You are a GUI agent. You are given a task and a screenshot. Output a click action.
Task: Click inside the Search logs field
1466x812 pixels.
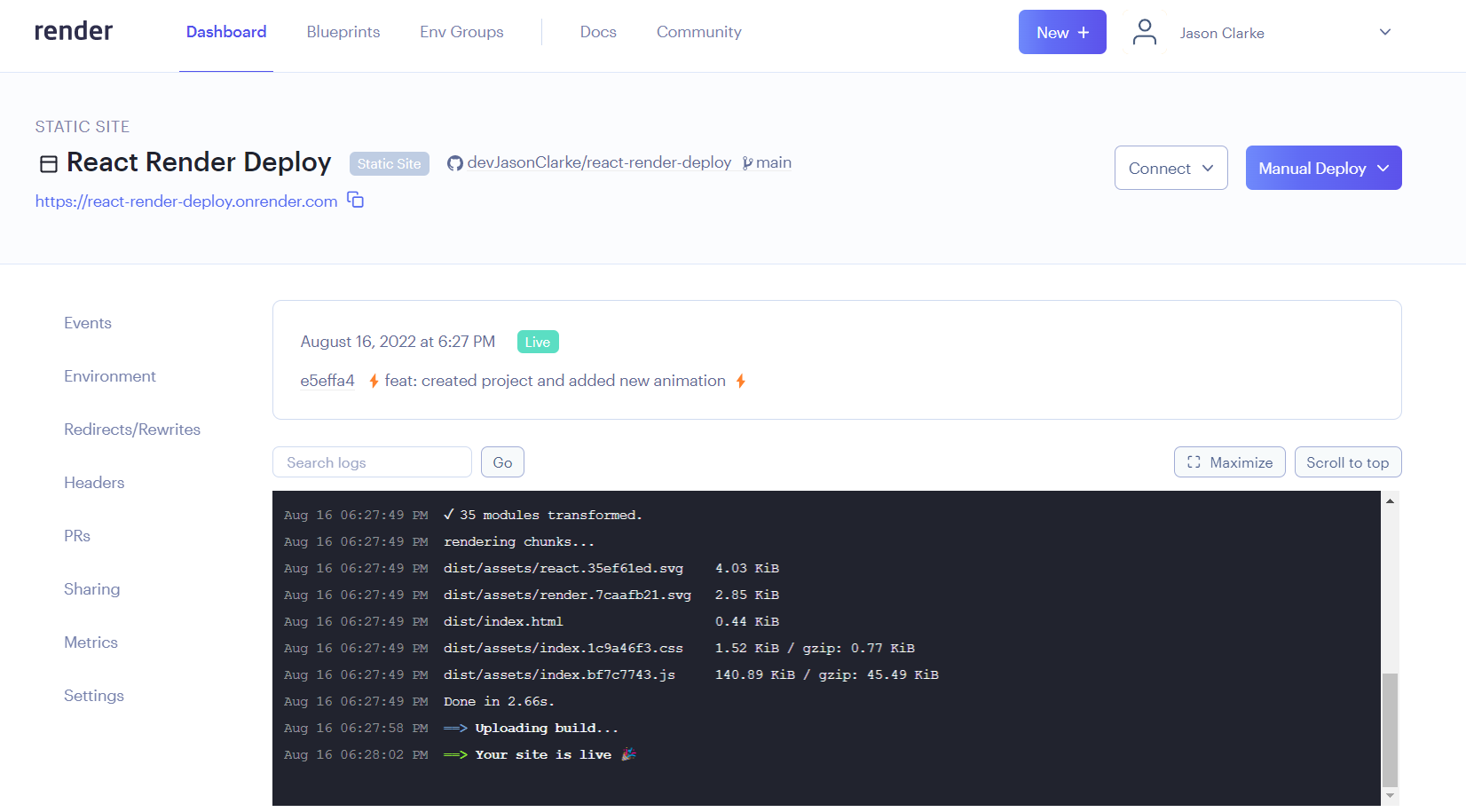372,461
